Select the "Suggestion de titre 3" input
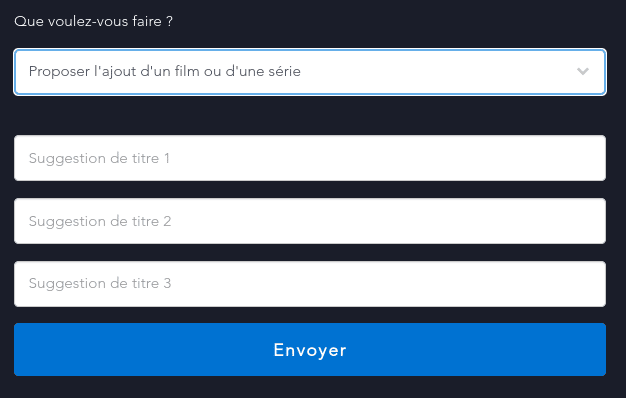The width and height of the screenshot is (626, 398). 310,284
